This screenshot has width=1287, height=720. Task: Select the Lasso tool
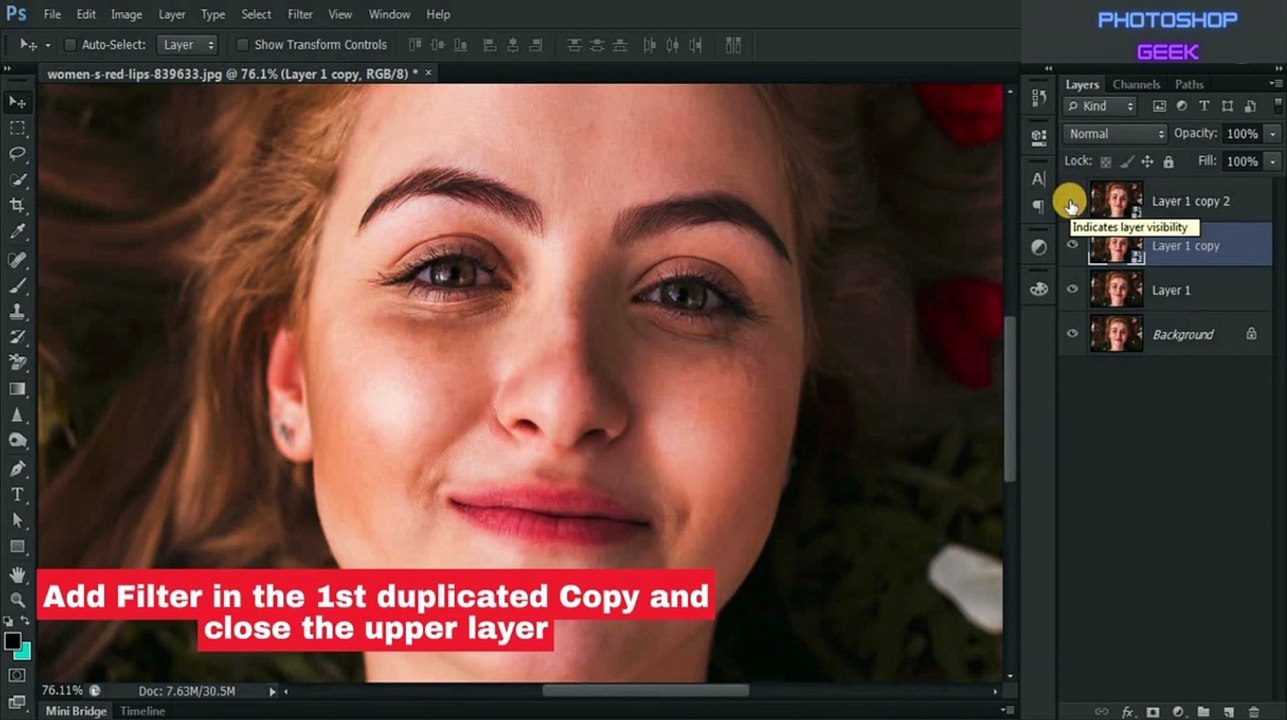click(17, 154)
